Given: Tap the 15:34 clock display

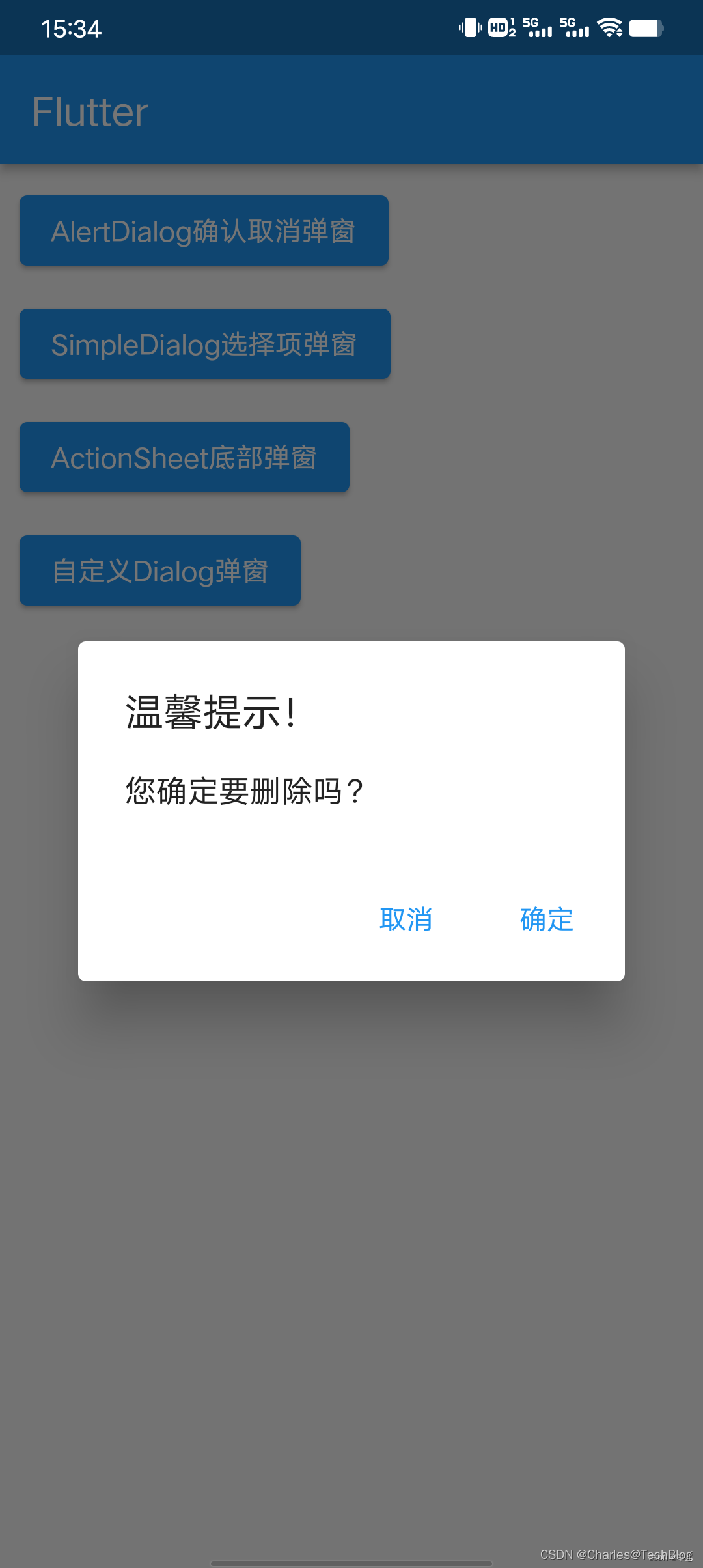Looking at the screenshot, I should [71, 29].
